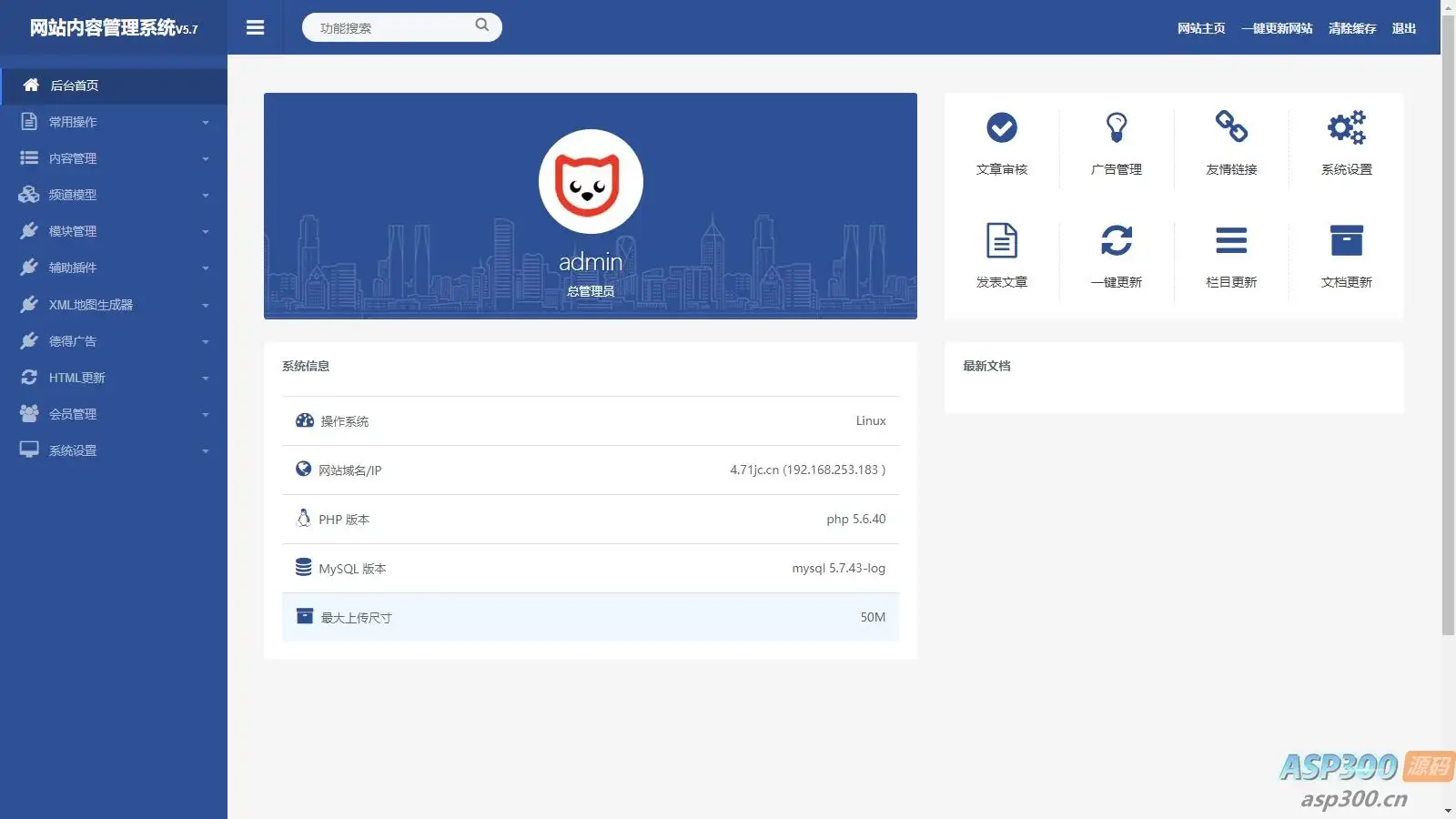Image resolution: width=1456 pixels, height=819 pixels.
Task: Click the archive icon next to 最大上传尺寸
Action: click(305, 616)
